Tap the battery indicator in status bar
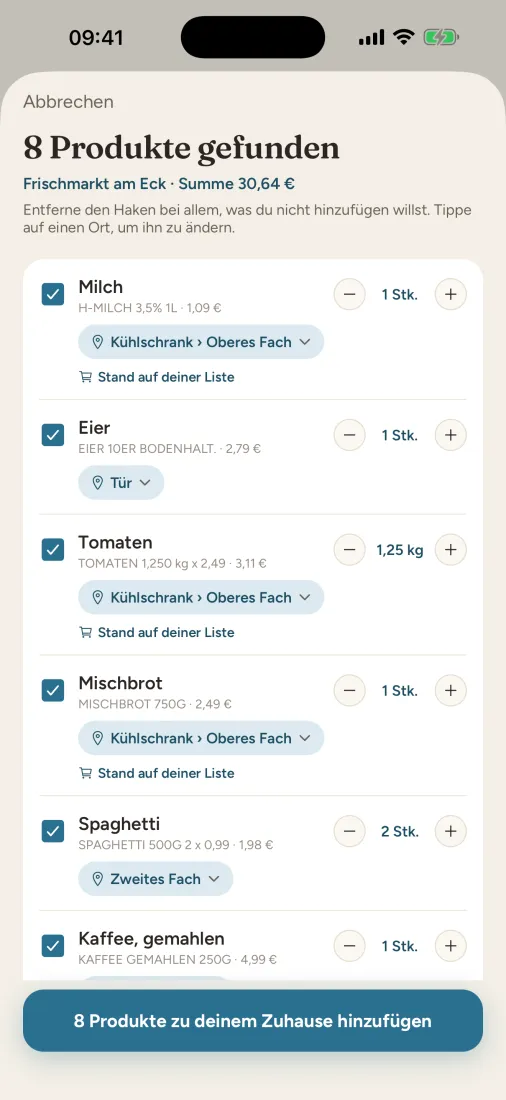506x1100 pixels. pos(441,37)
